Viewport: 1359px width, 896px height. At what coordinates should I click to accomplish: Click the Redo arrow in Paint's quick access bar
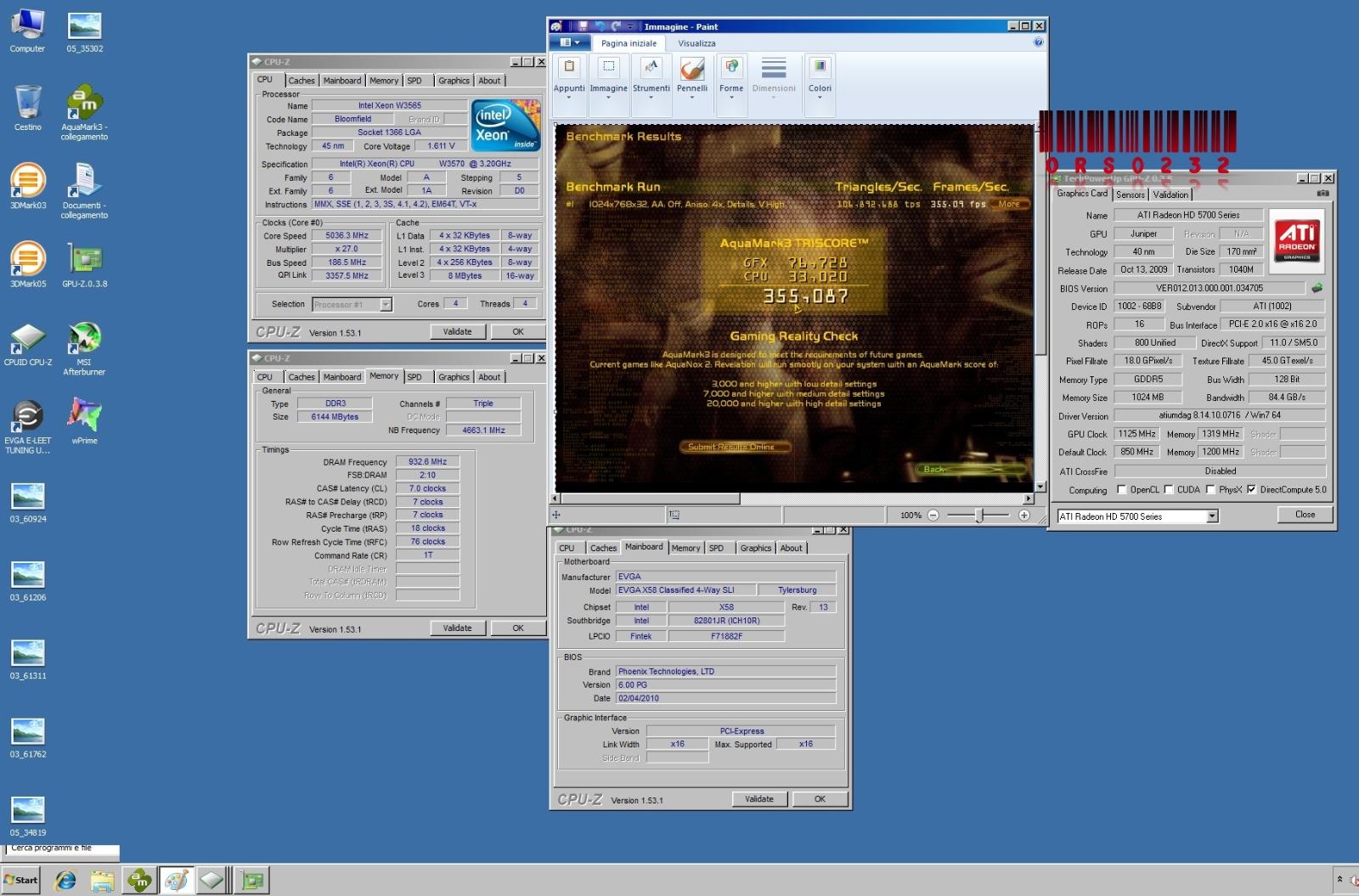616,26
